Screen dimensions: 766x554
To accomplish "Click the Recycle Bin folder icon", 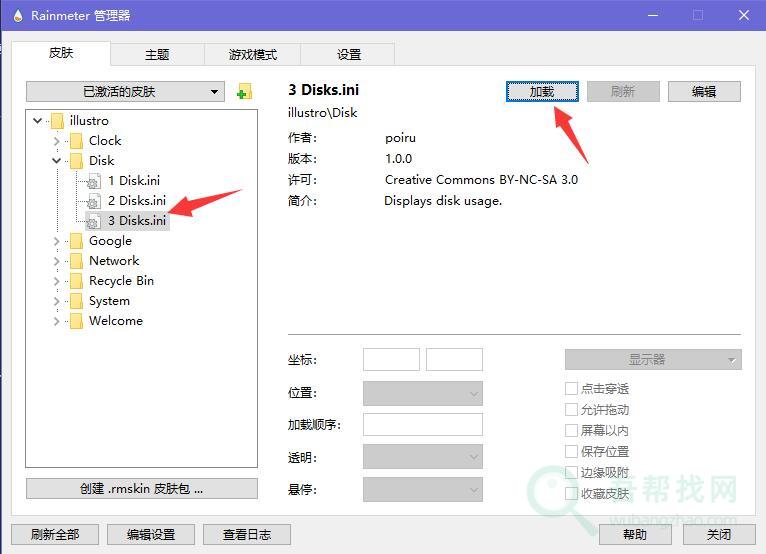I will click(77, 281).
